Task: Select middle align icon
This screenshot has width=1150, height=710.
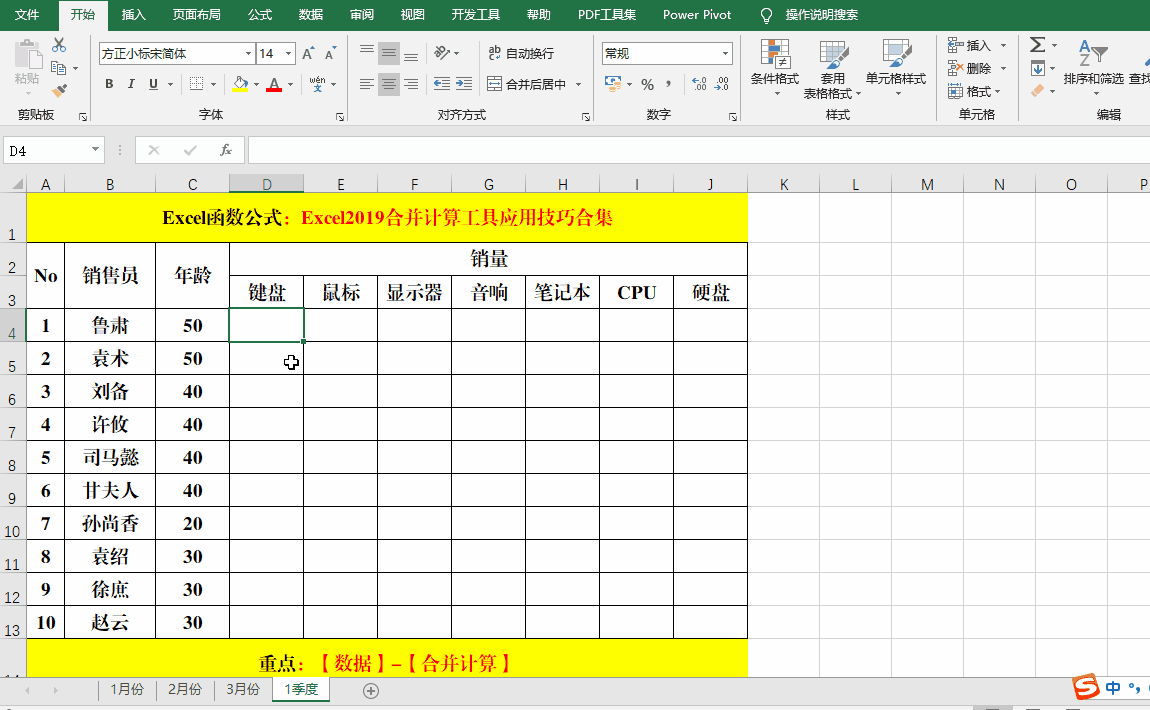Action: coord(389,53)
